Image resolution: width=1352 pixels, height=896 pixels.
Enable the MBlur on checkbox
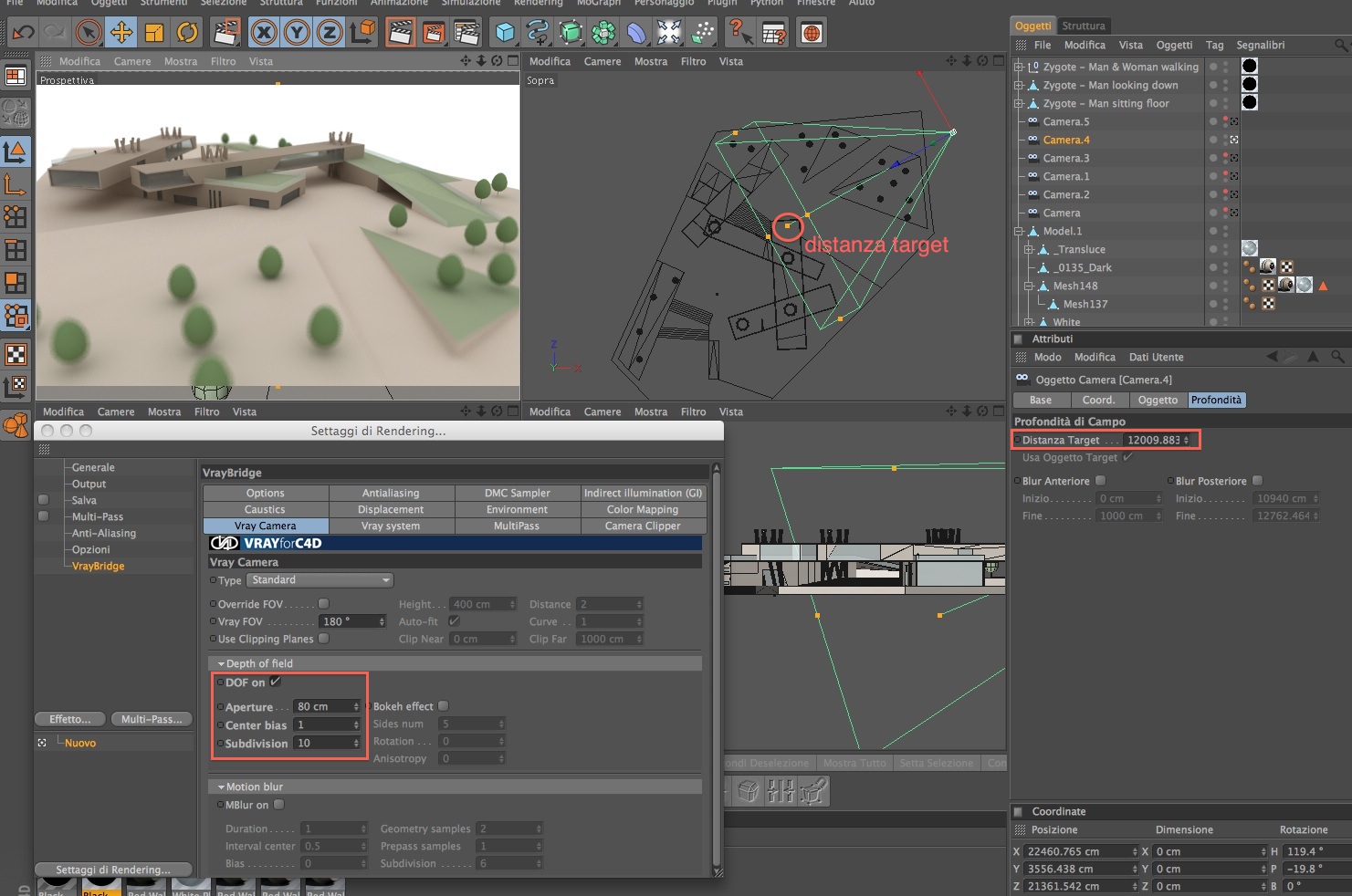[x=279, y=805]
